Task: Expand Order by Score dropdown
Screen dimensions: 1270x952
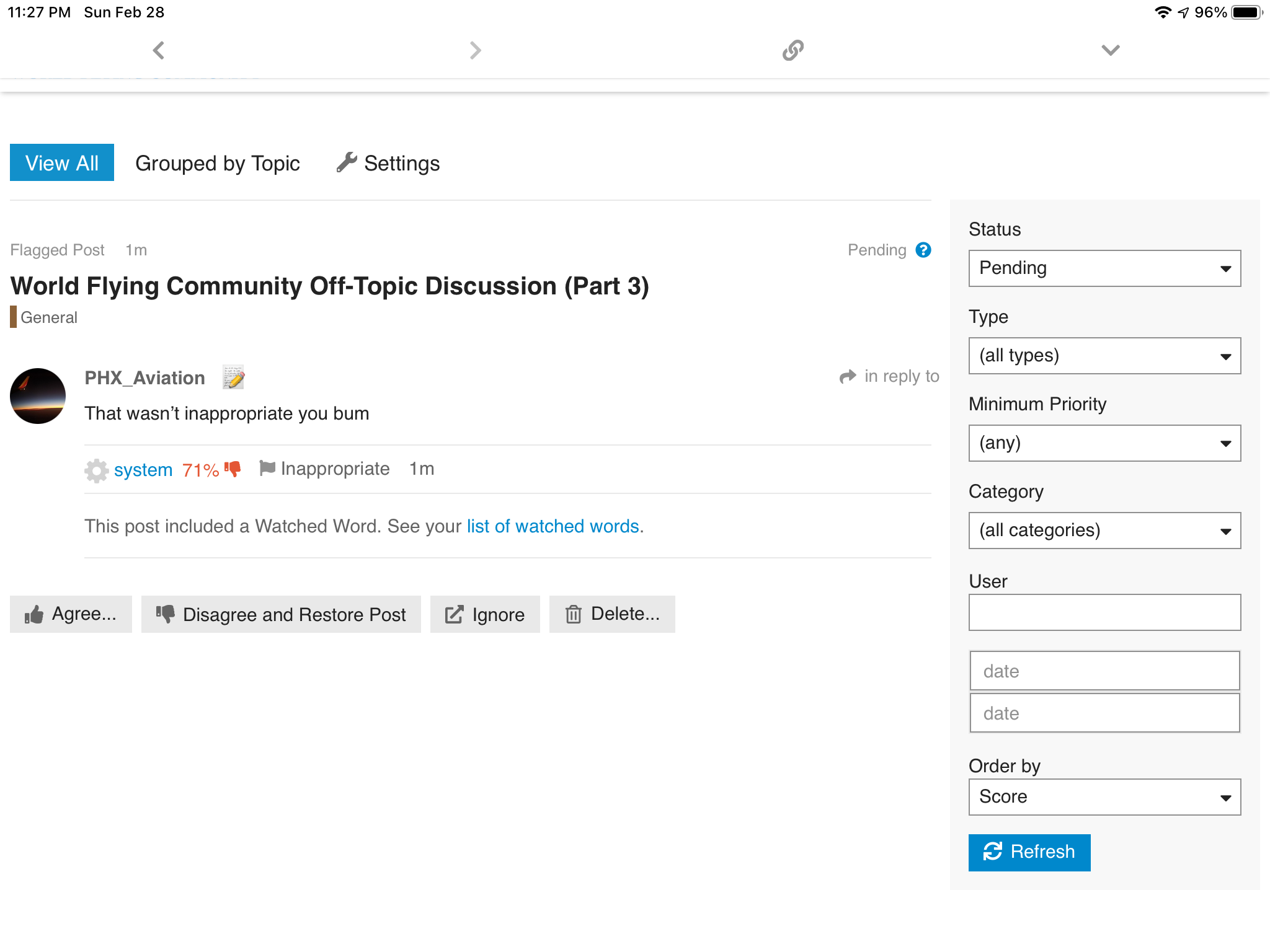Action: tap(1104, 797)
